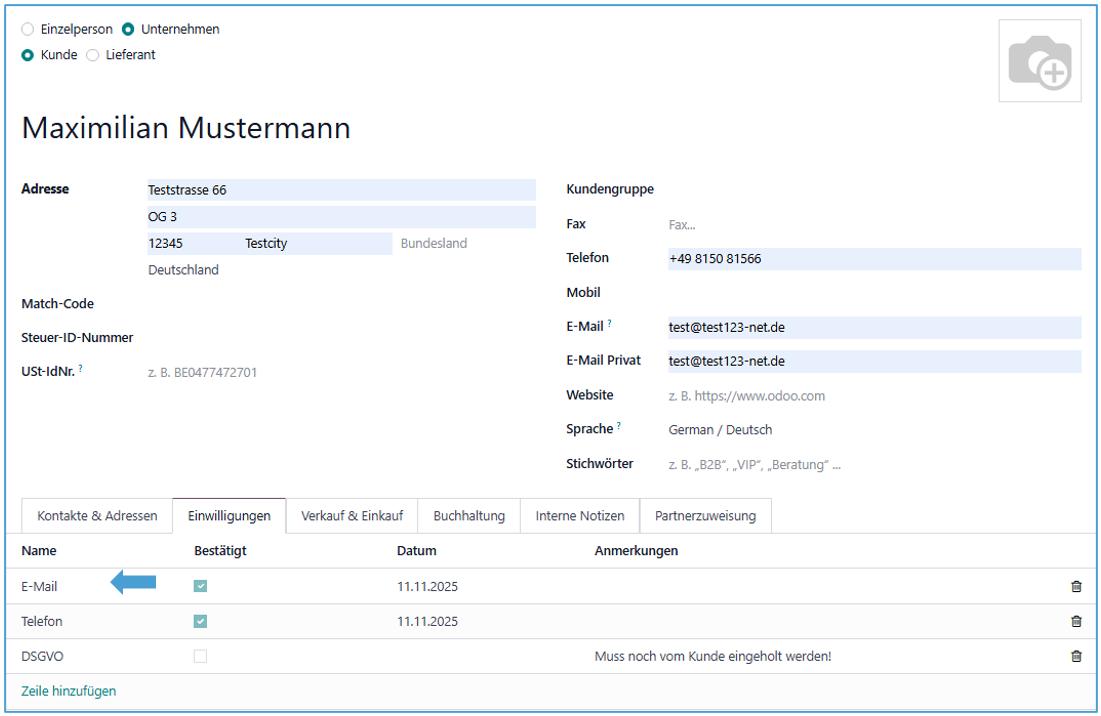Uncheck the E-Mail Bestätigt checkbox
Viewport: 1101px width, 716px height.
(200, 587)
